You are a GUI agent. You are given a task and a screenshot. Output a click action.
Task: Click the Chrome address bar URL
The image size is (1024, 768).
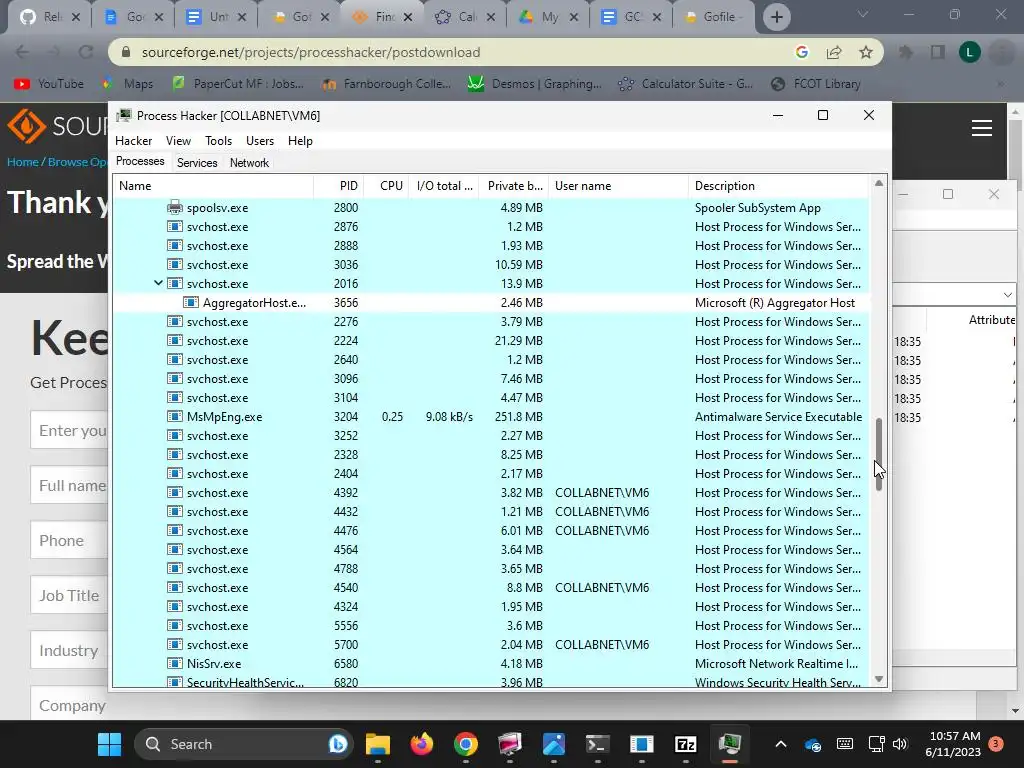[311, 52]
